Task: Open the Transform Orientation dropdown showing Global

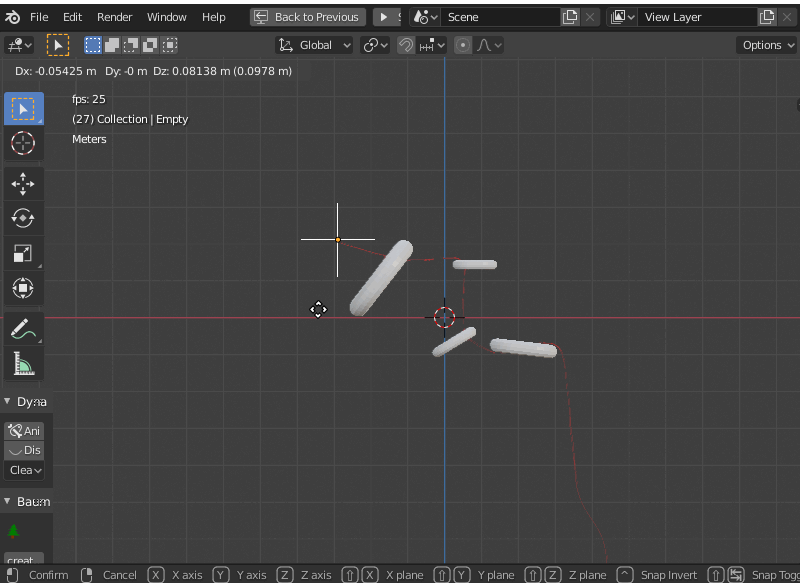Action: (x=313, y=44)
